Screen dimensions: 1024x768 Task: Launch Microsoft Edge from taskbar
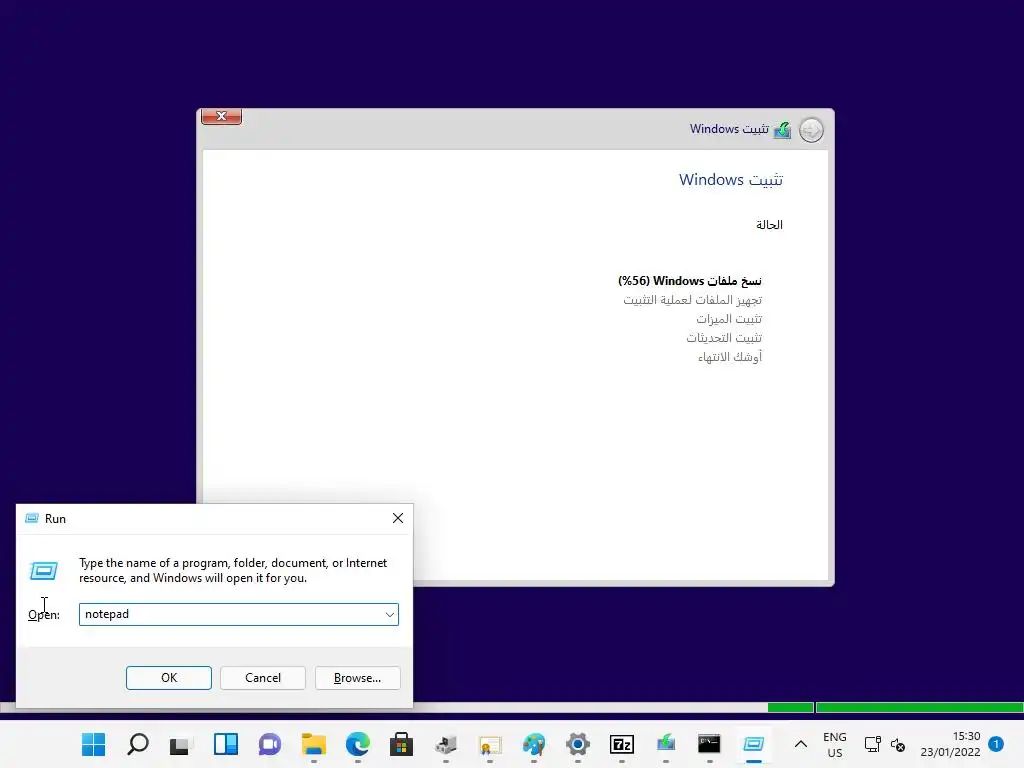pos(357,744)
